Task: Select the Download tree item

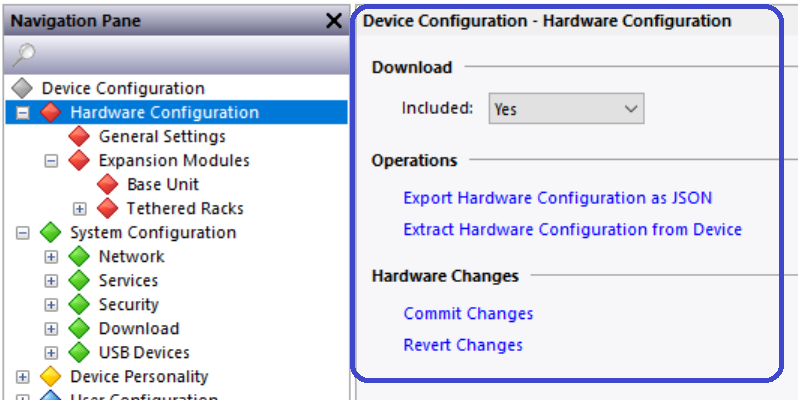Action: (138, 329)
